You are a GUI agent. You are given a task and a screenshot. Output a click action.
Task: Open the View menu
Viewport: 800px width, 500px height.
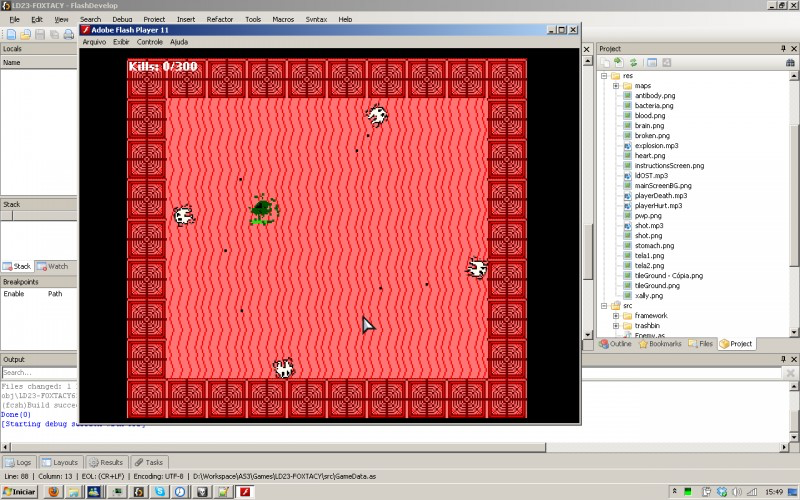(x=61, y=19)
